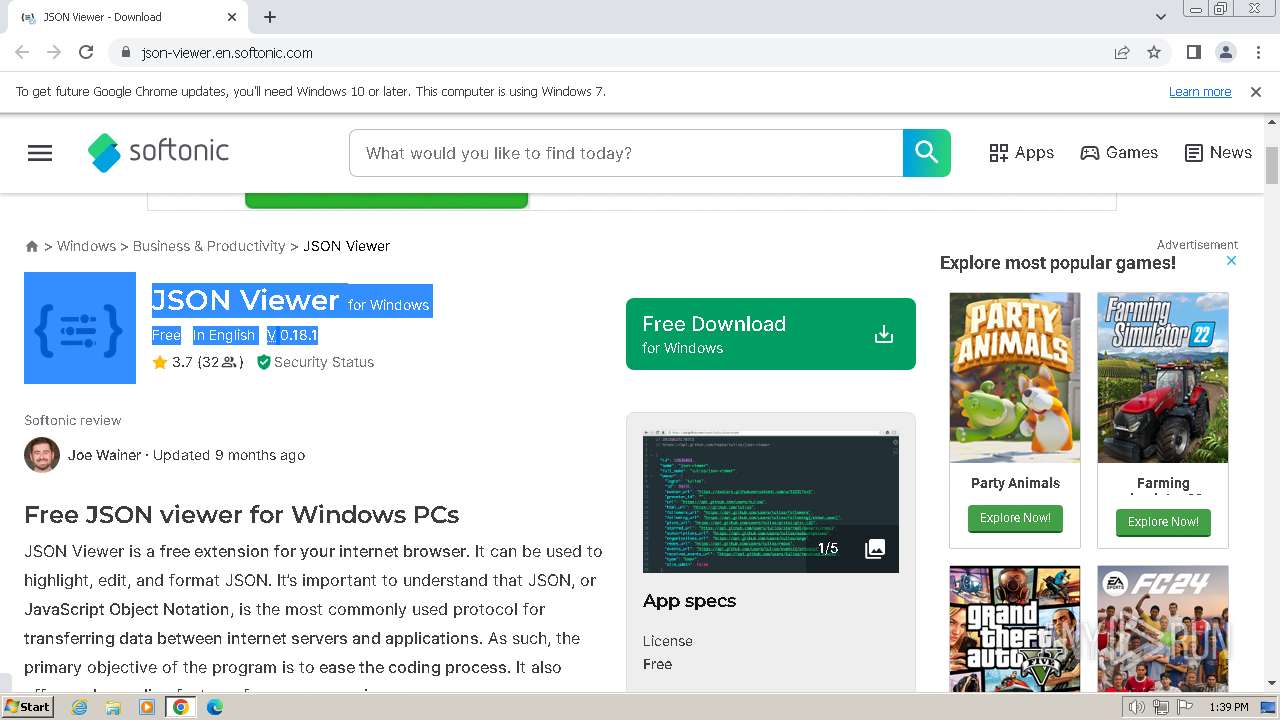
Task: Click browser back arrow
Action: tap(22, 52)
